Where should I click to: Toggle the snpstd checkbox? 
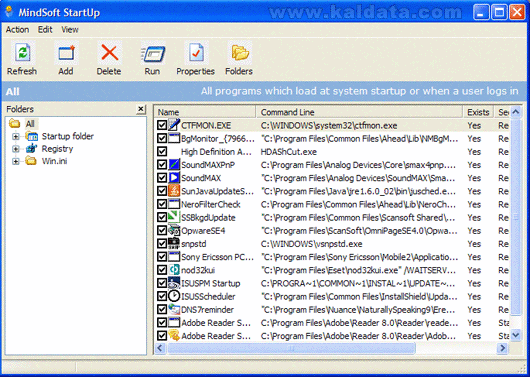click(162, 244)
